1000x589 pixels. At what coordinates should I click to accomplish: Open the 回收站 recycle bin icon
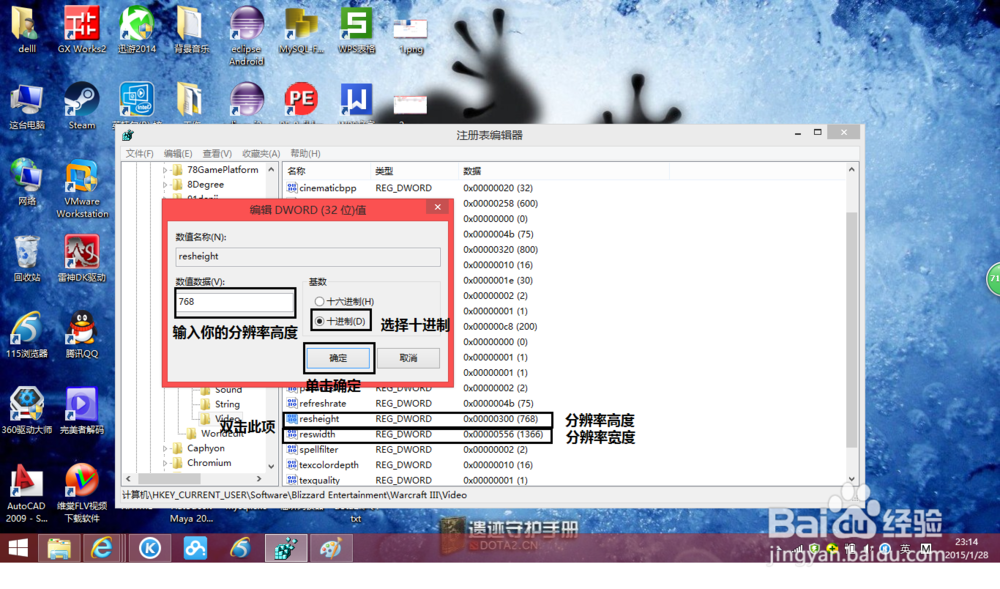tap(27, 259)
